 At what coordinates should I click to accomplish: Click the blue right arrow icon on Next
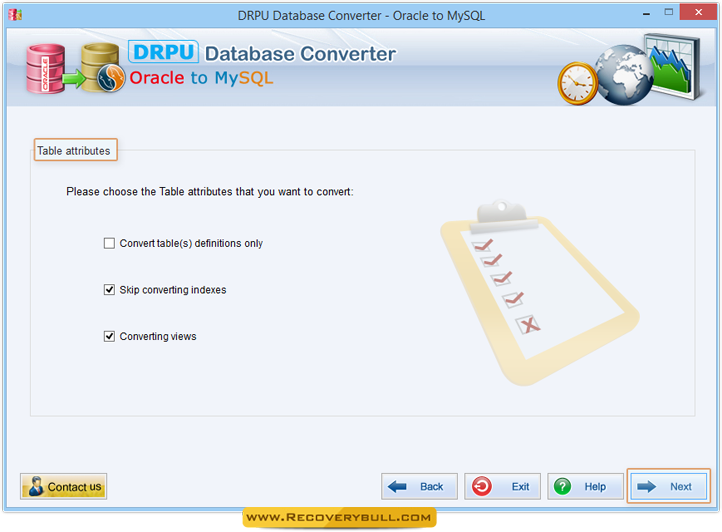click(x=646, y=486)
